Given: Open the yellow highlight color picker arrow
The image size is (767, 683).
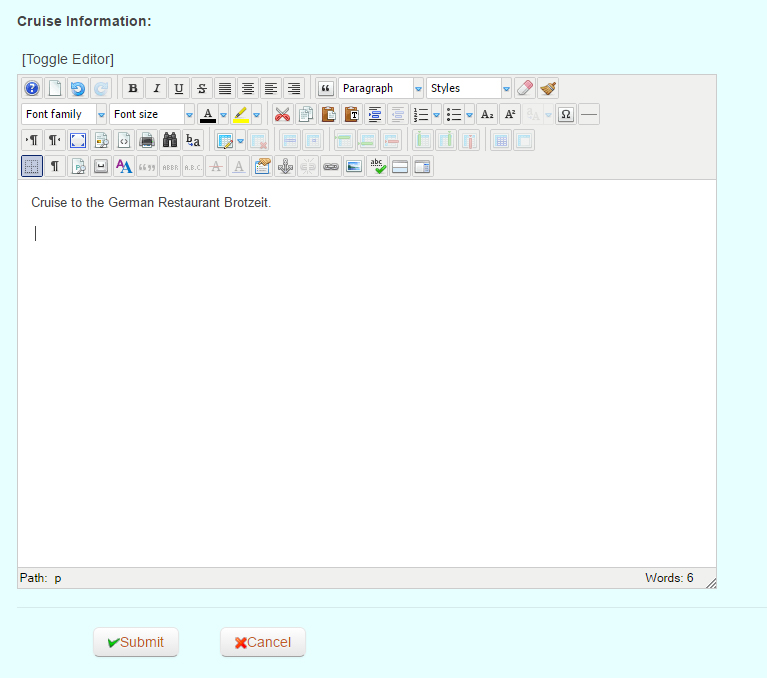Looking at the screenshot, I should coord(256,114).
